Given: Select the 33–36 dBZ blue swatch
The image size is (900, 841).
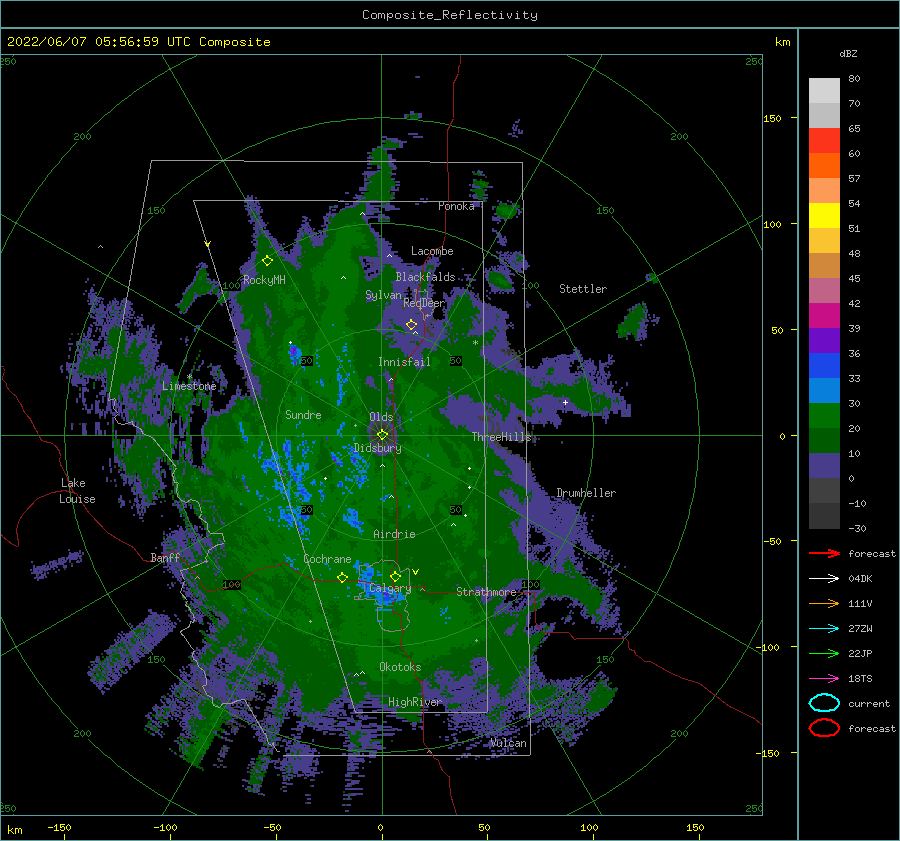Looking at the screenshot, I should tap(824, 366).
